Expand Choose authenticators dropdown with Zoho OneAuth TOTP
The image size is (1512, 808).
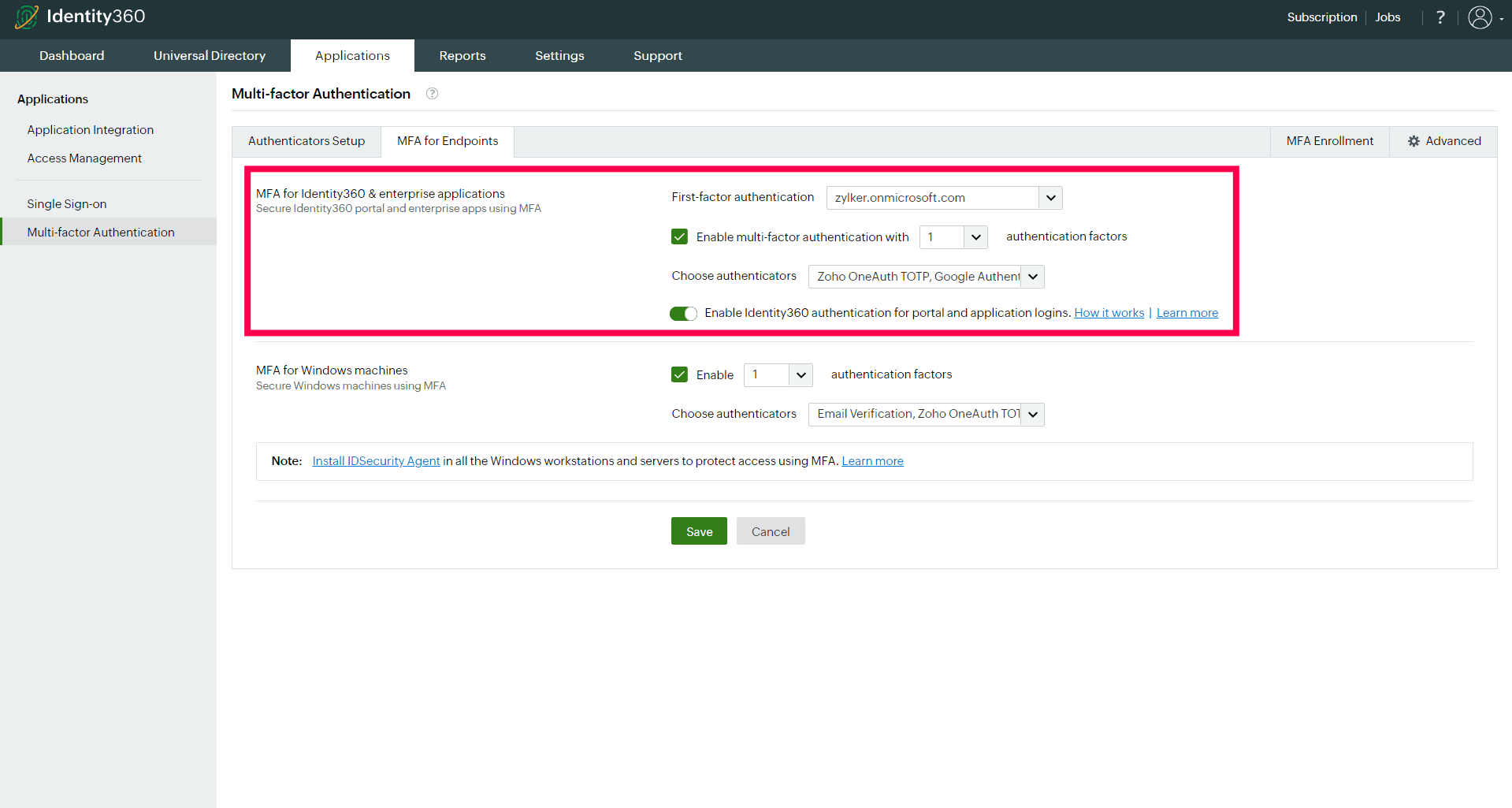(926, 277)
